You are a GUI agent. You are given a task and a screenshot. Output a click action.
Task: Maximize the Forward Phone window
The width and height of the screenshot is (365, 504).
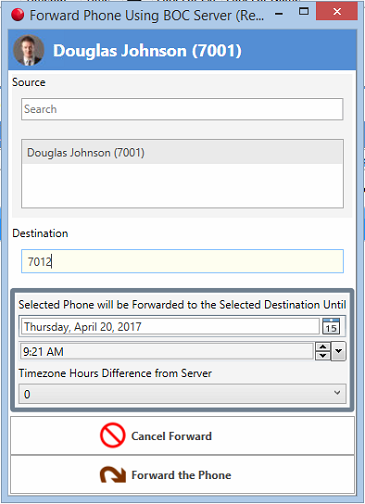(304, 12)
